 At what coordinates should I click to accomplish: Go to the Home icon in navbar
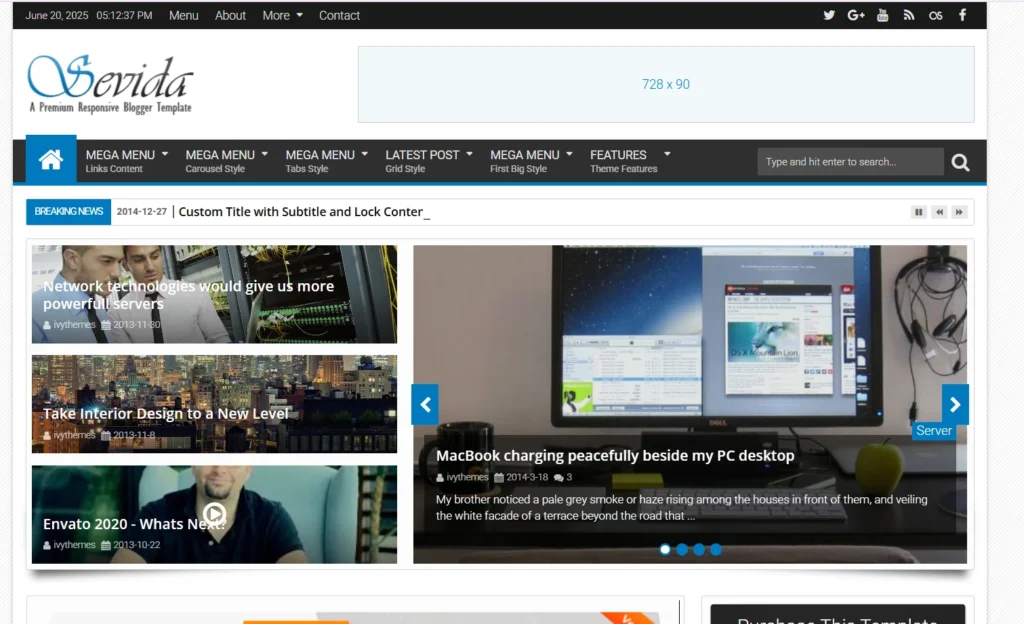tap(51, 160)
